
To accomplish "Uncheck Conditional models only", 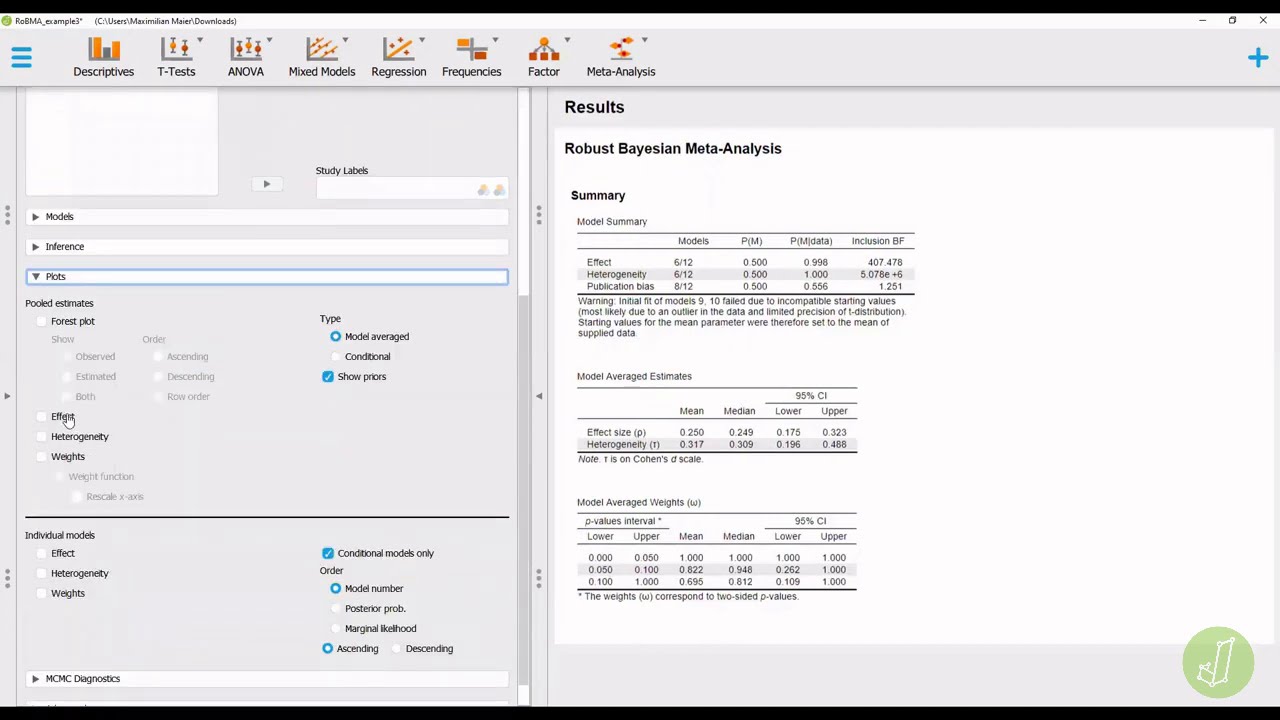I will [x=328, y=553].
